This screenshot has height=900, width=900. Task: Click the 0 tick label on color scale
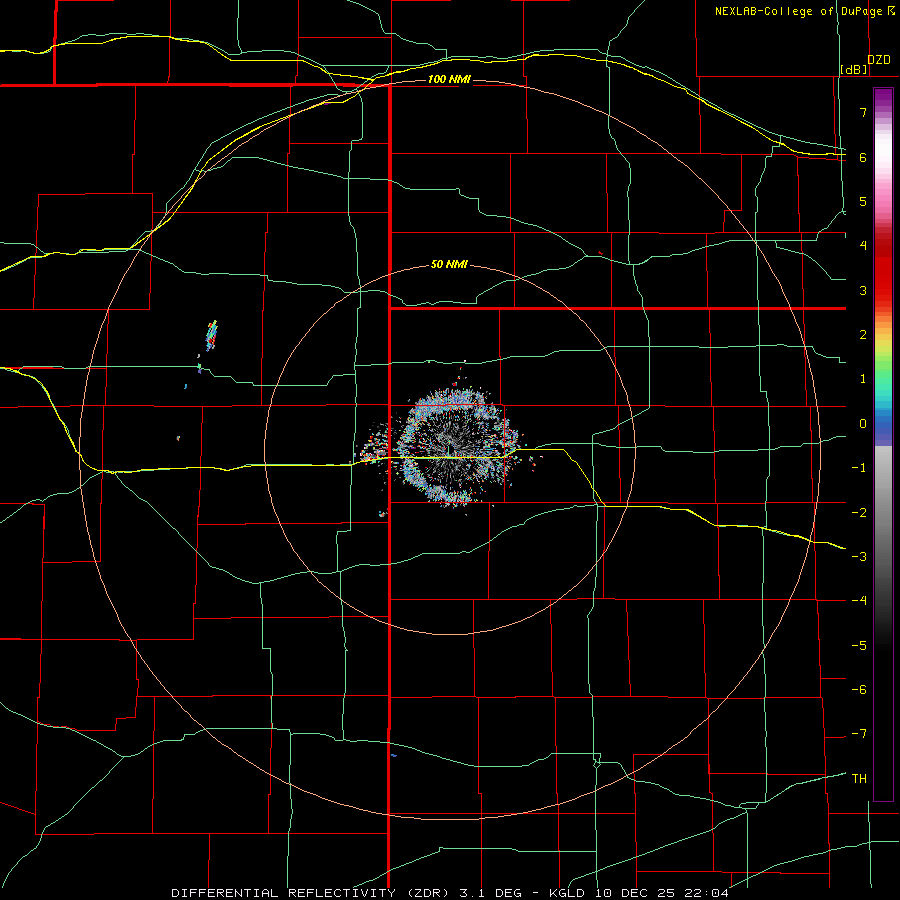[x=863, y=424]
